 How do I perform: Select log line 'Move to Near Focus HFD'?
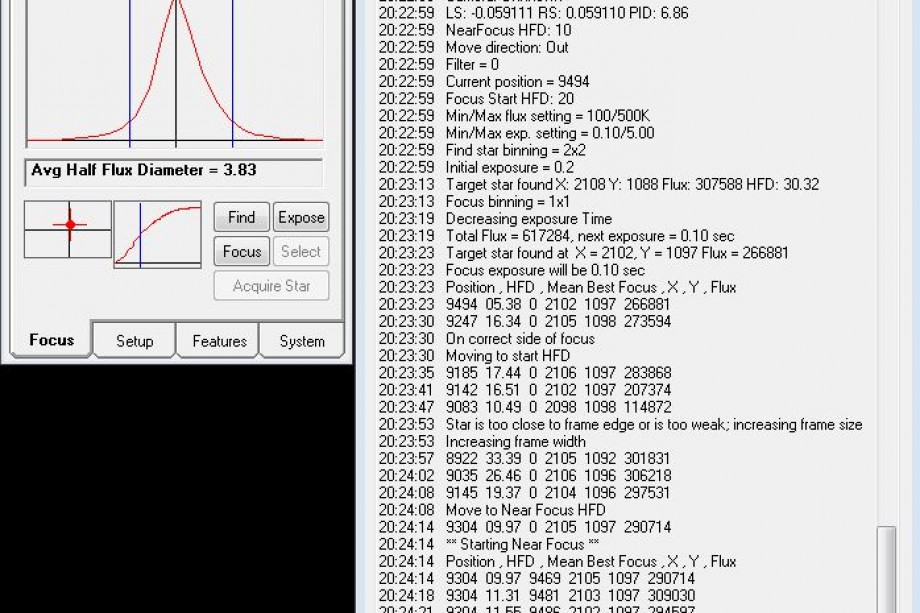(492, 510)
